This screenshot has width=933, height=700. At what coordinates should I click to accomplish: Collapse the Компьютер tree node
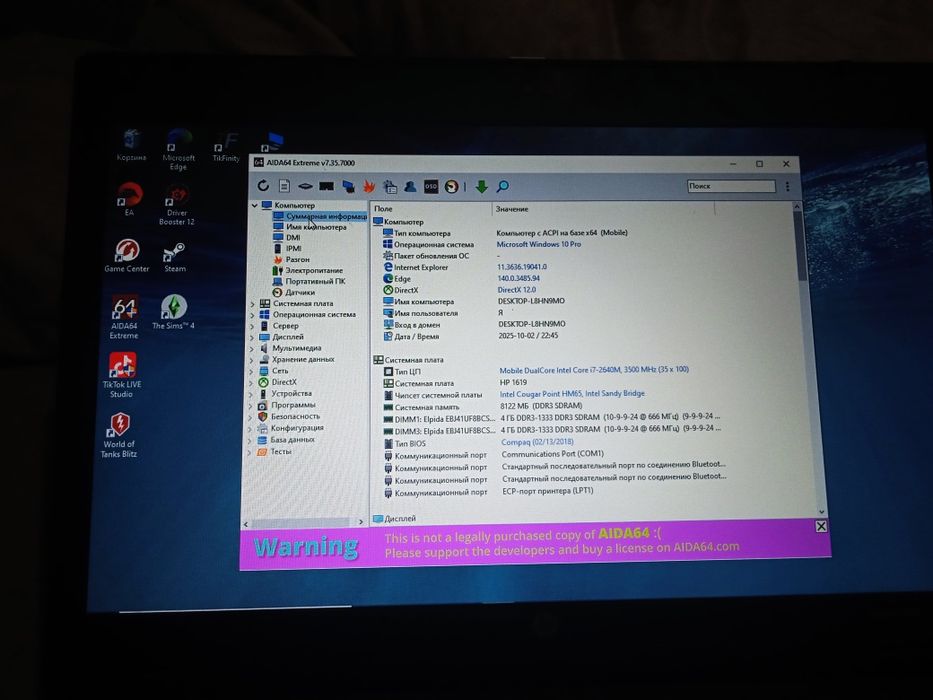click(x=255, y=205)
